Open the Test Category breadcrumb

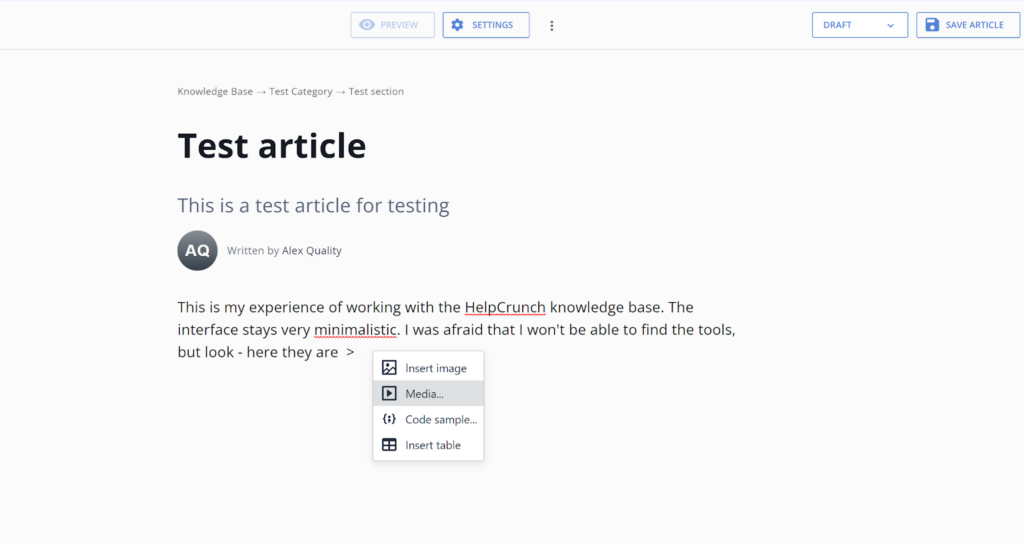(x=300, y=91)
